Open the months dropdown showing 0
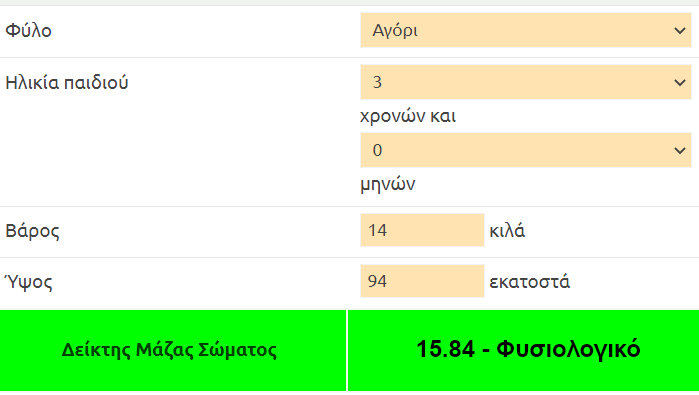The width and height of the screenshot is (699, 395). point(526,150)
